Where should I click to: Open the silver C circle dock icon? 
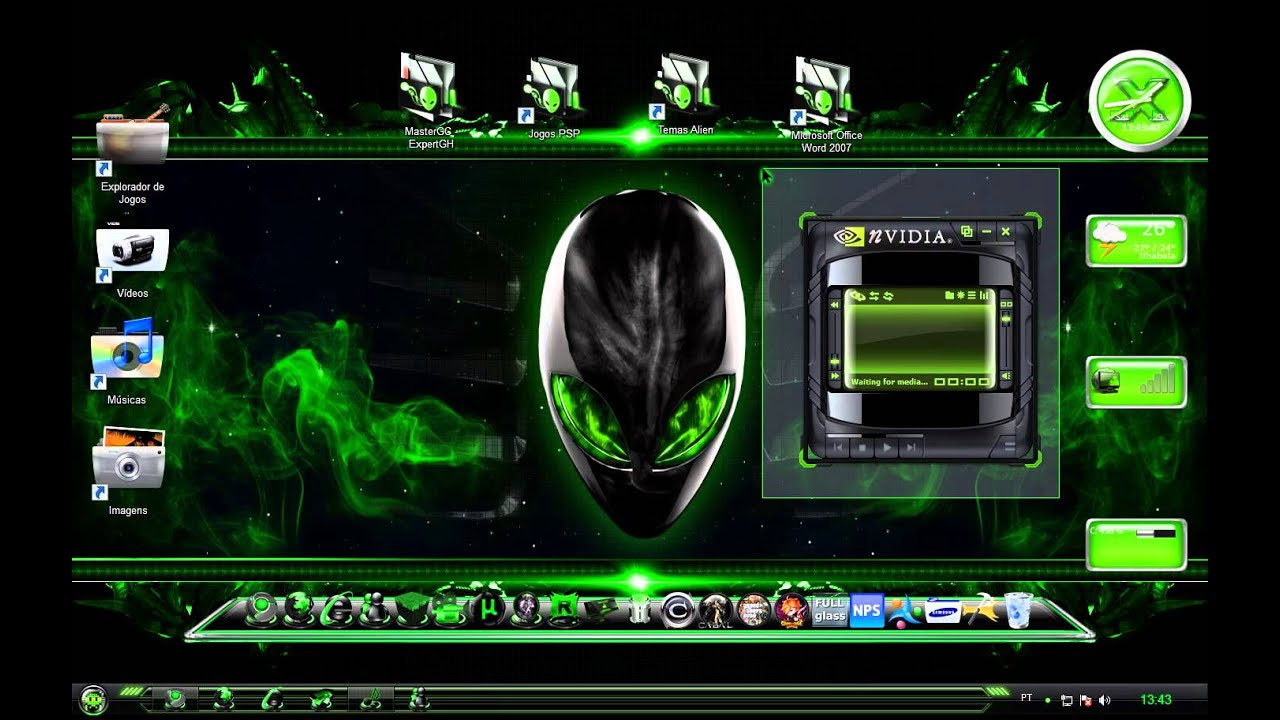(676, 610)
